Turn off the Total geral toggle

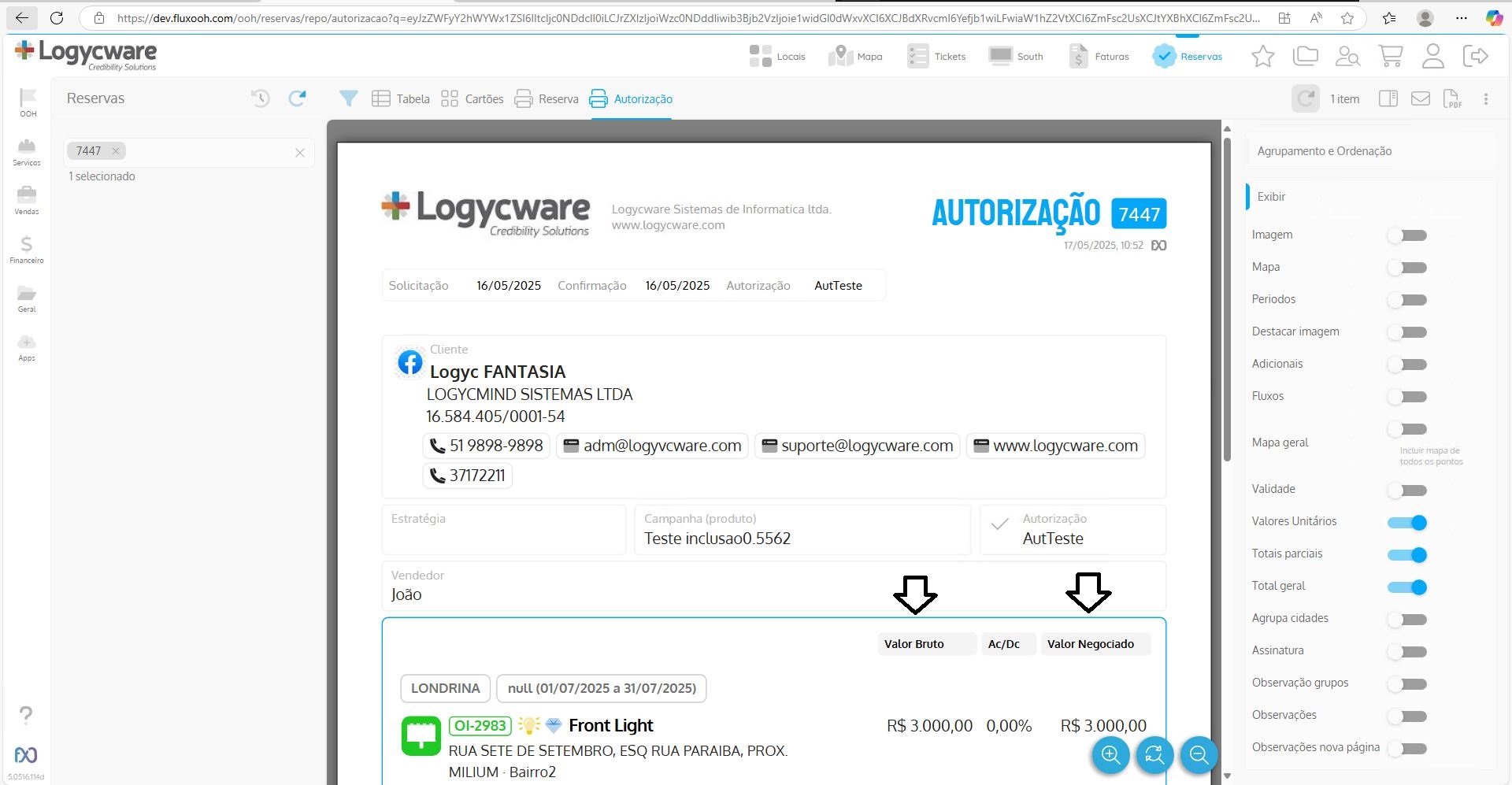(1407, 587)
